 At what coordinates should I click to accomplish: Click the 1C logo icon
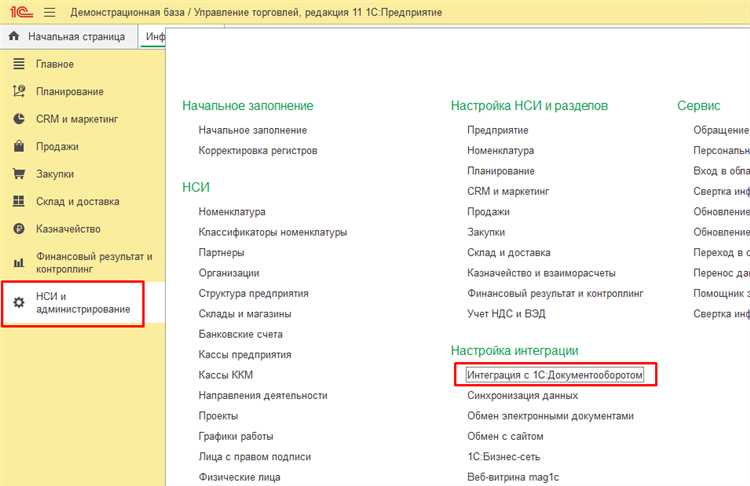[x=22, y=12]
